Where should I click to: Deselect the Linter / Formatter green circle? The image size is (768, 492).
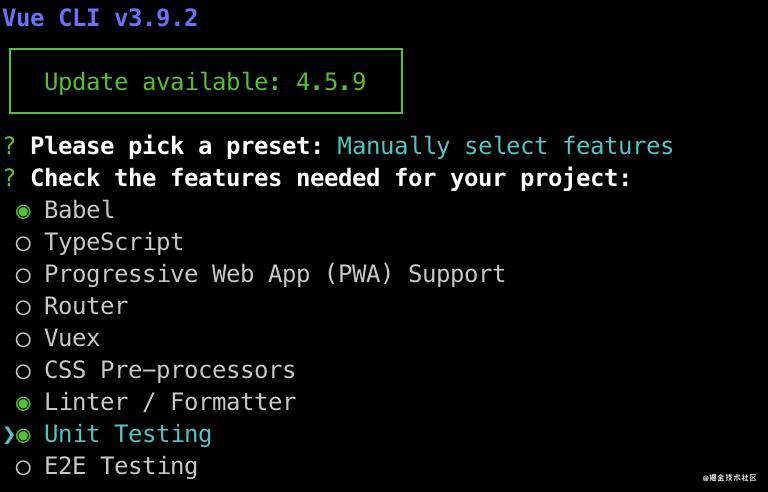[x=23, y=403]
